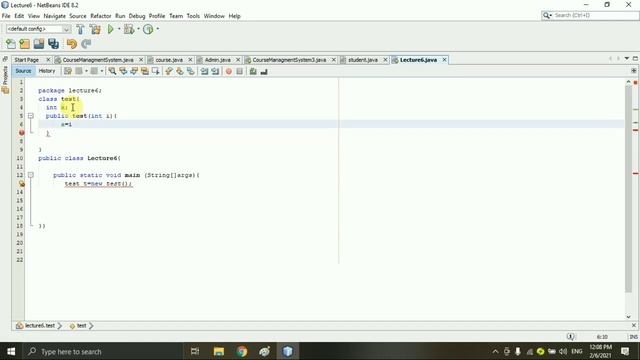
Task: Click the editor vertical scrollbar
Action: tap(628, 188)
